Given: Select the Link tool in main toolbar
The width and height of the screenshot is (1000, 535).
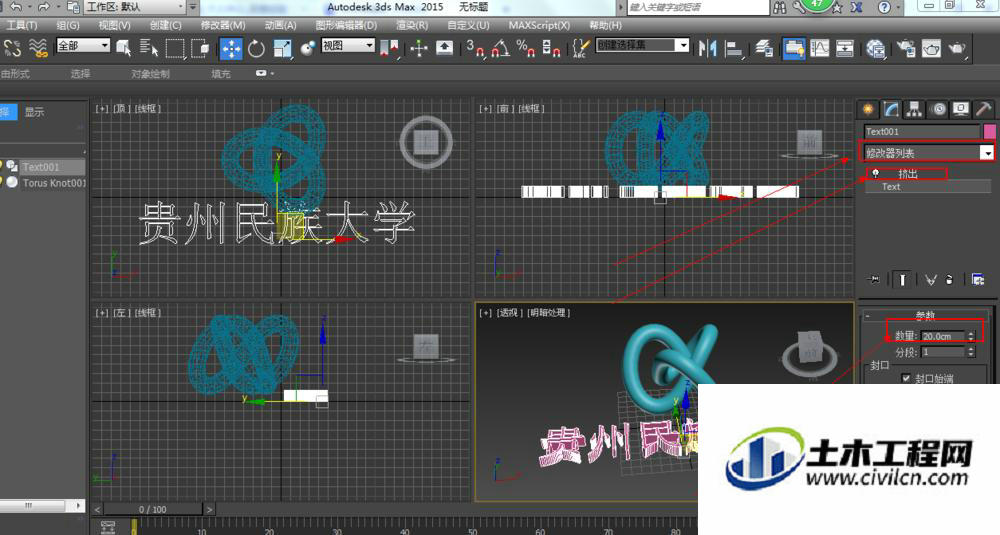Looking at the screenshot, I should coord(13,48).
